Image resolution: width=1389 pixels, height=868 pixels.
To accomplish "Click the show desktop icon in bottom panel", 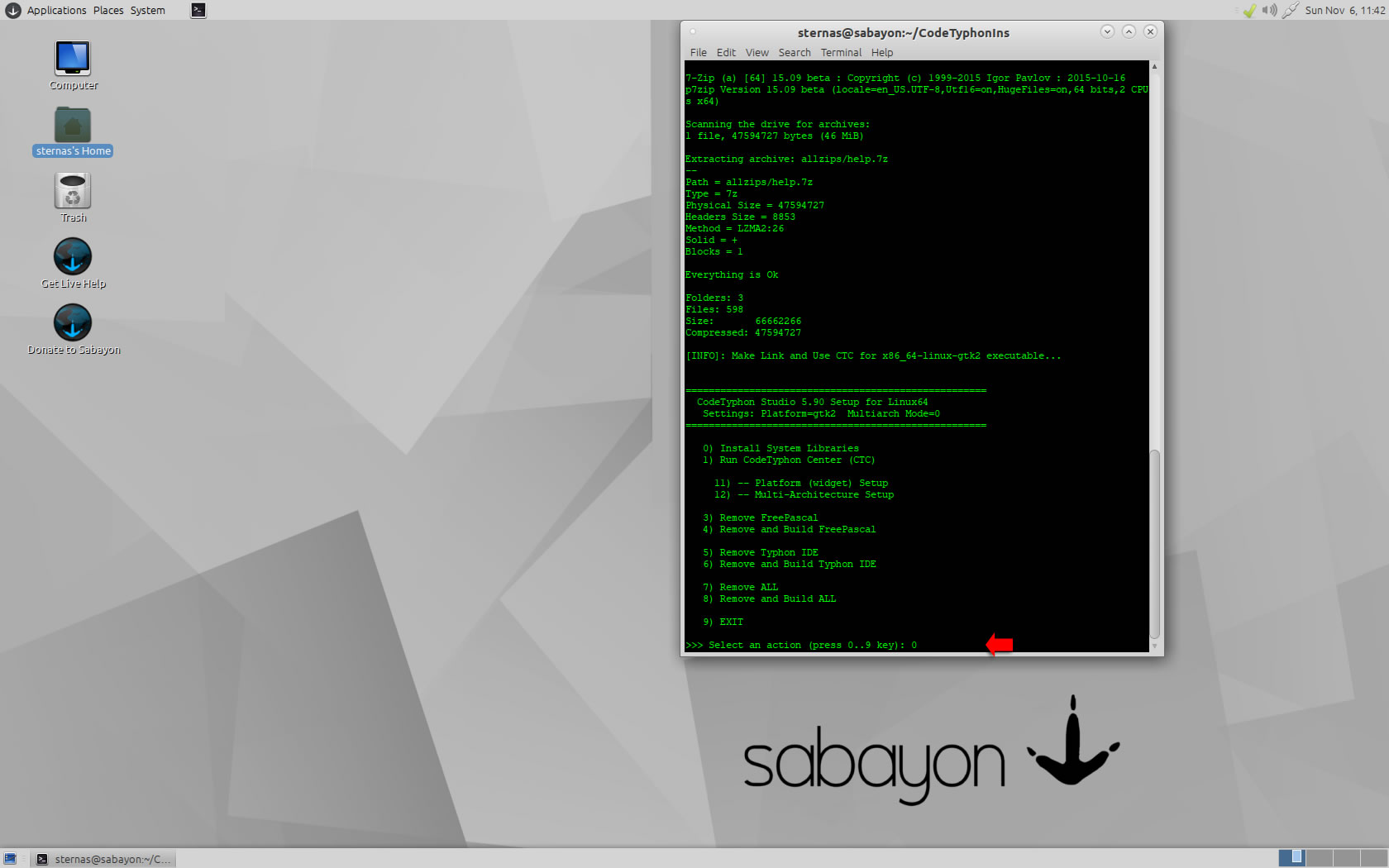I will coord(10,859).
